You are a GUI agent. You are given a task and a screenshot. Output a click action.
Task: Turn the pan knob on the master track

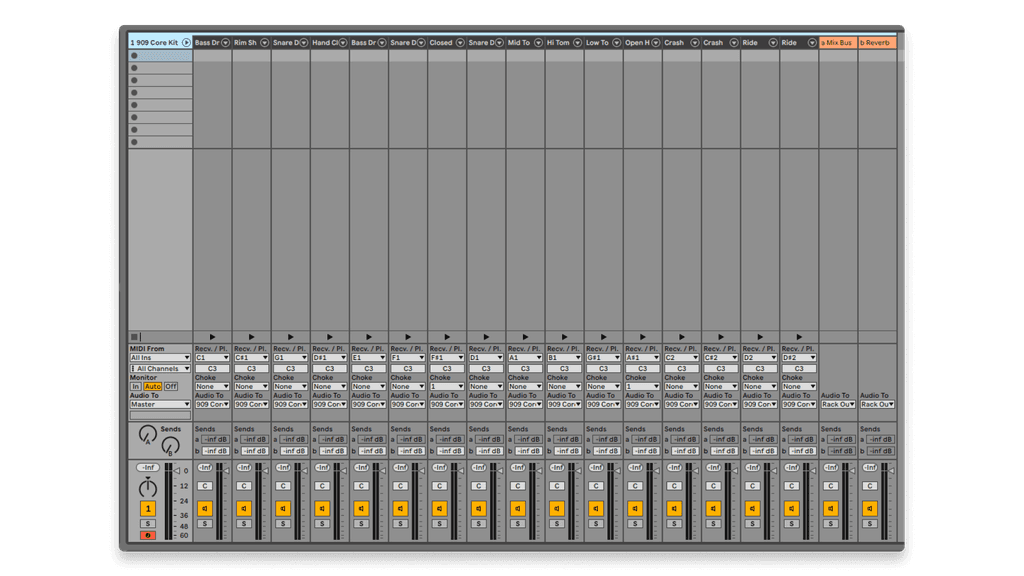(148, 488)
